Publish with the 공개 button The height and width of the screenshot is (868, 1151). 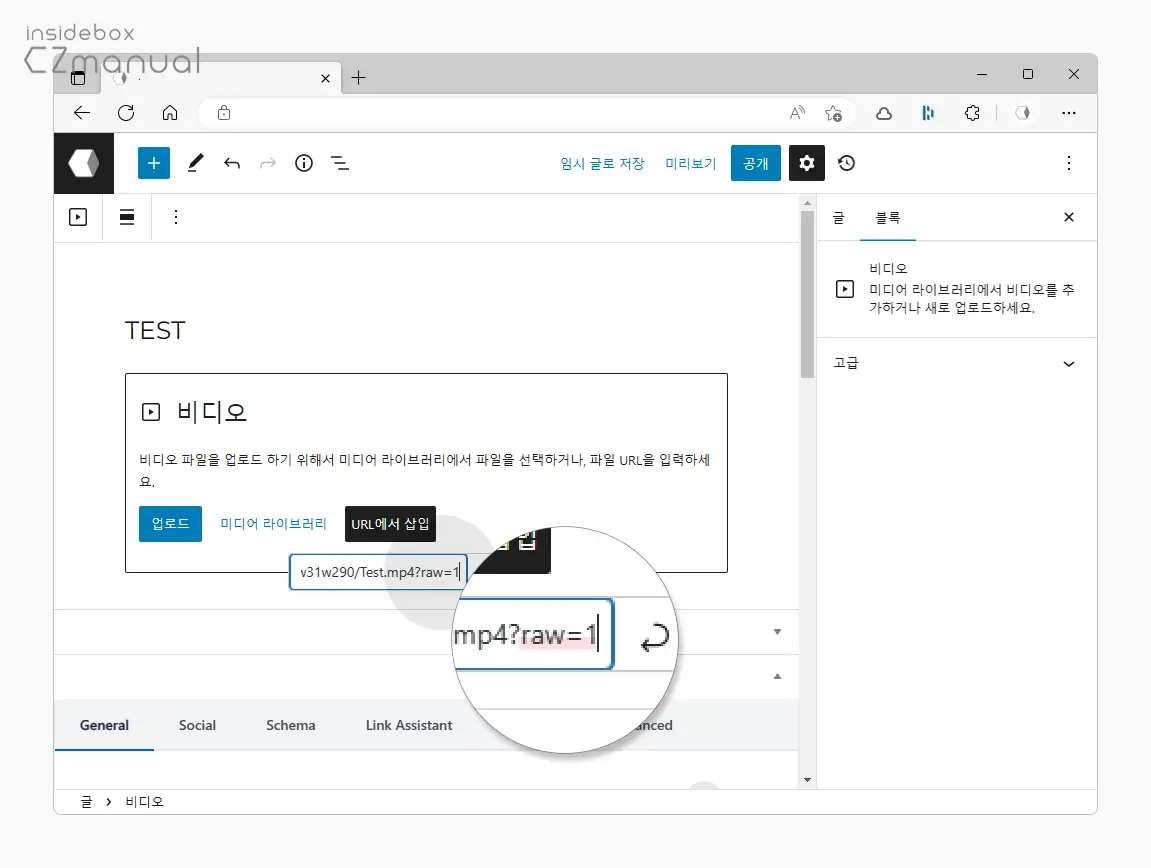[755, 163]
